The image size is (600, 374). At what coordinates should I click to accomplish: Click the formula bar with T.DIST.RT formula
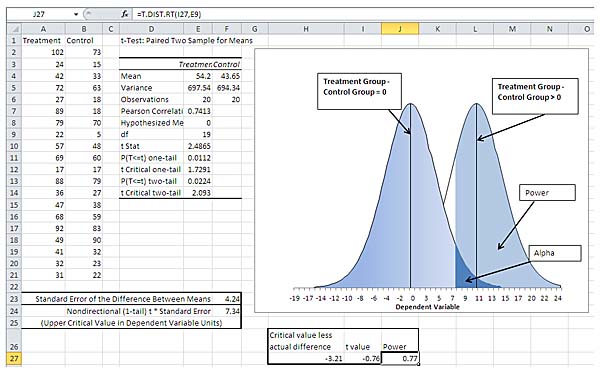point(364,14)
